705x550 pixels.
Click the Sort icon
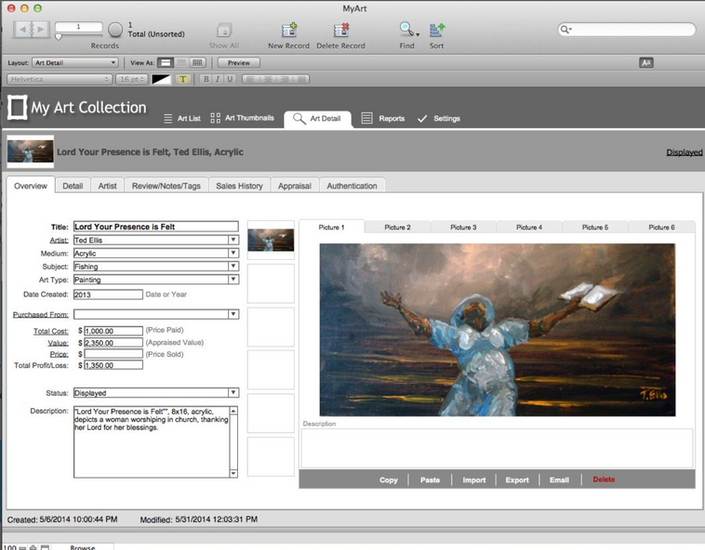437,30
